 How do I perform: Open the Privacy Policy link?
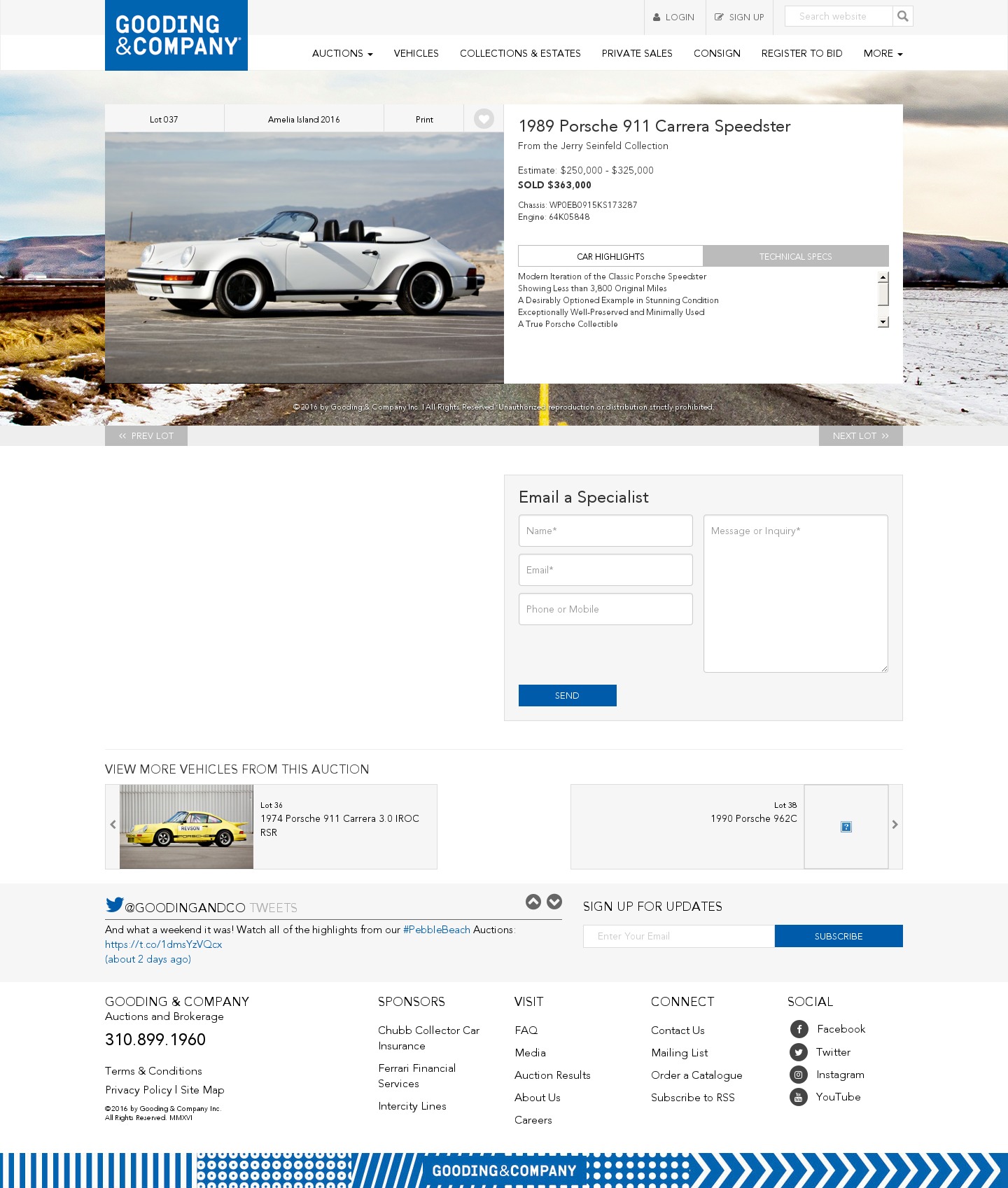click(139, 1090)
